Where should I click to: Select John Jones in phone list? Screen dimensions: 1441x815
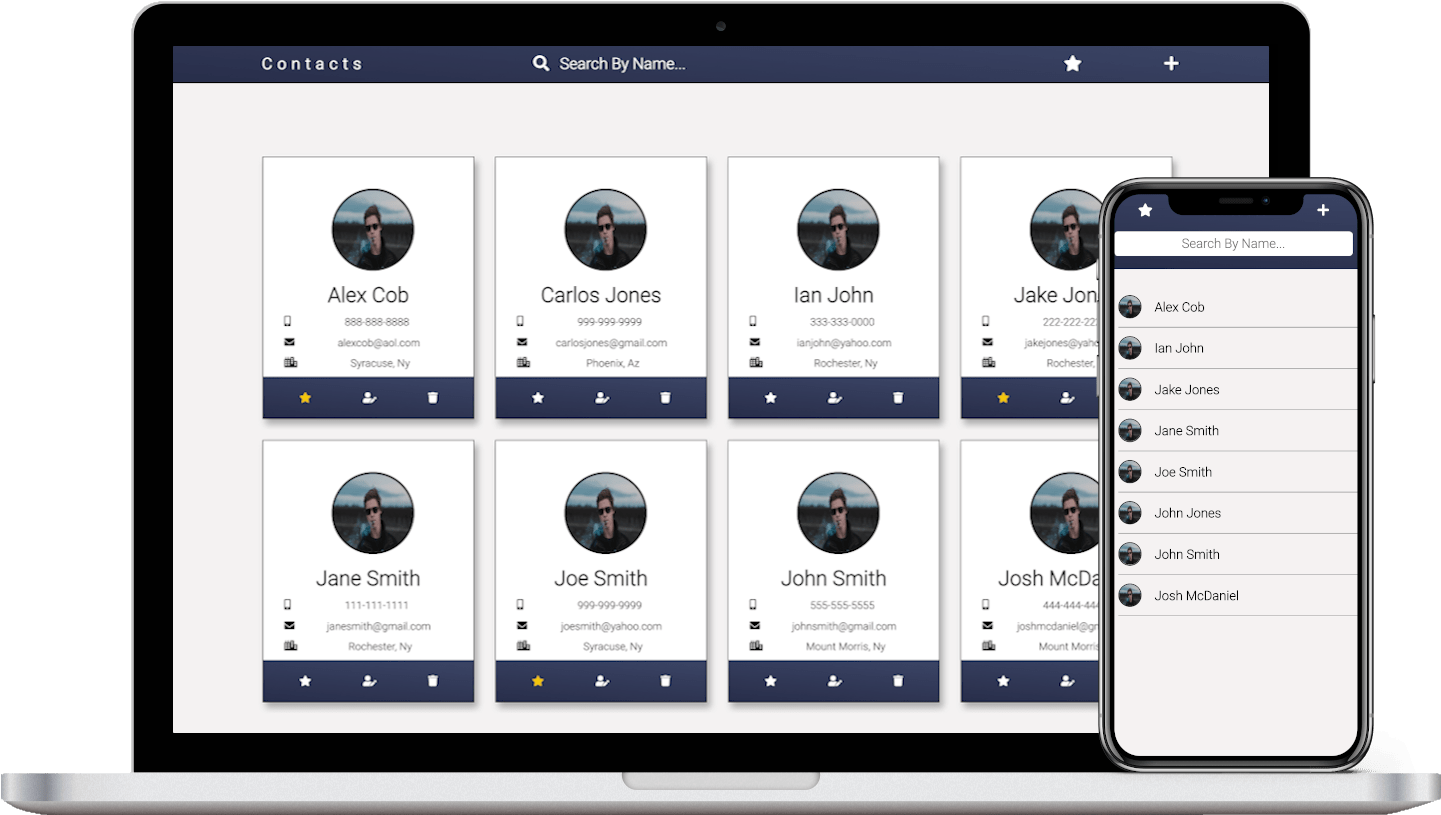[x=1237, y=513]
